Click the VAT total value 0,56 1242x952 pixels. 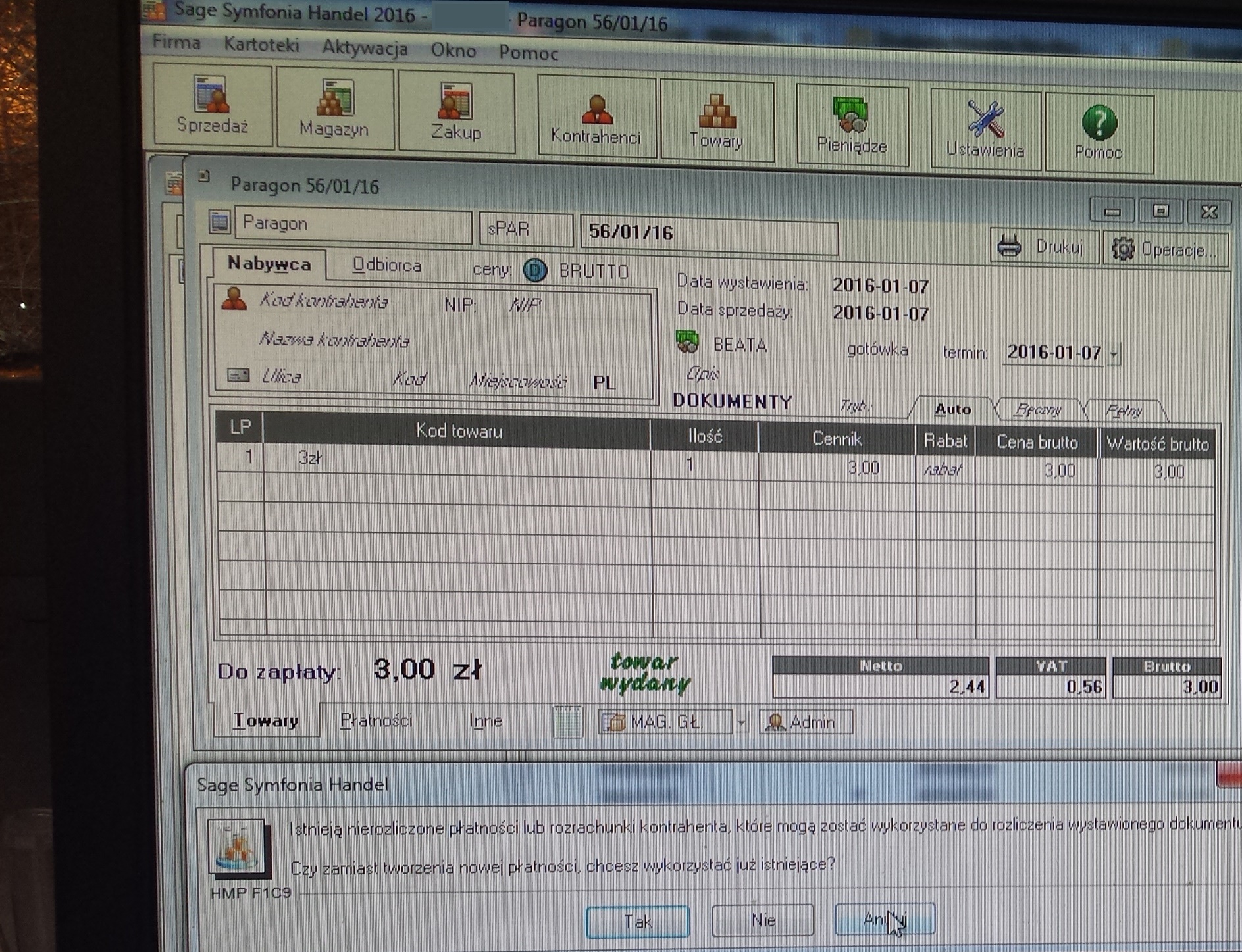[1051, 687]
